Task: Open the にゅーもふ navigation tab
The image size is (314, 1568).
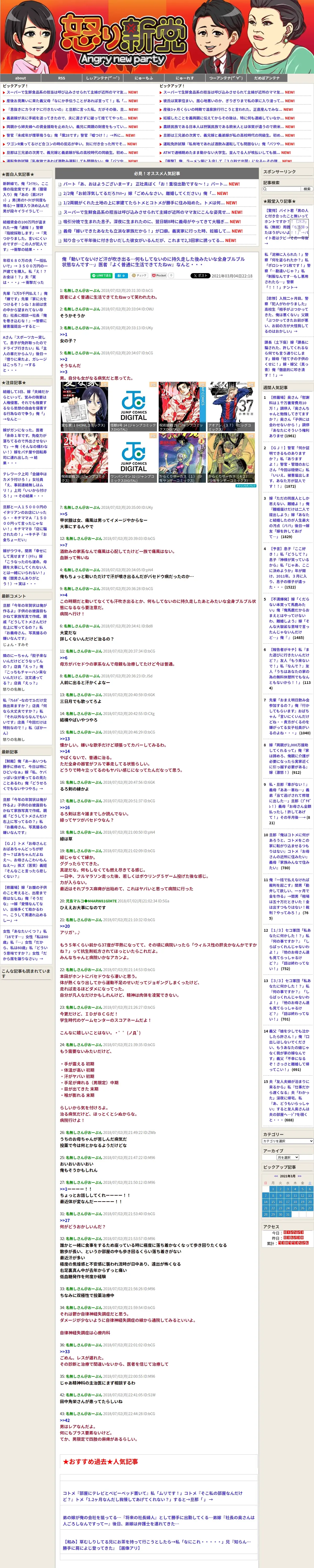Action: 143,78
